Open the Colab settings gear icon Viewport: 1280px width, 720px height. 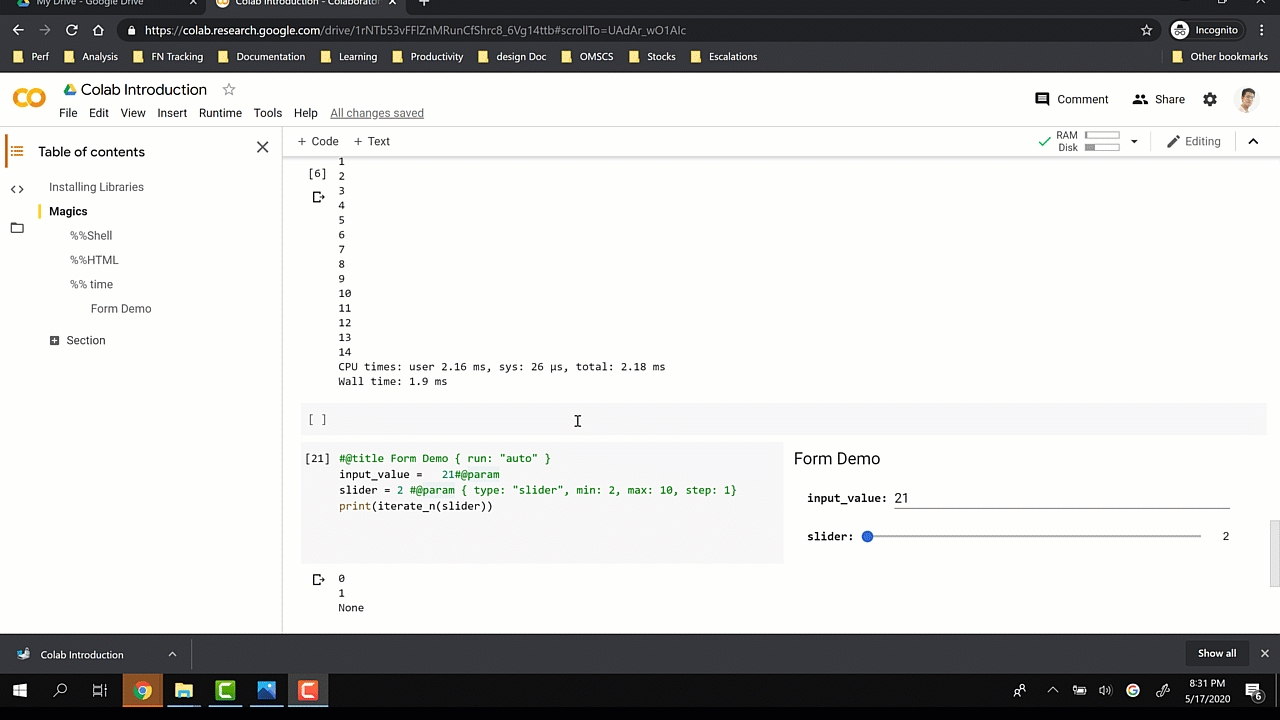[1210, 99]
